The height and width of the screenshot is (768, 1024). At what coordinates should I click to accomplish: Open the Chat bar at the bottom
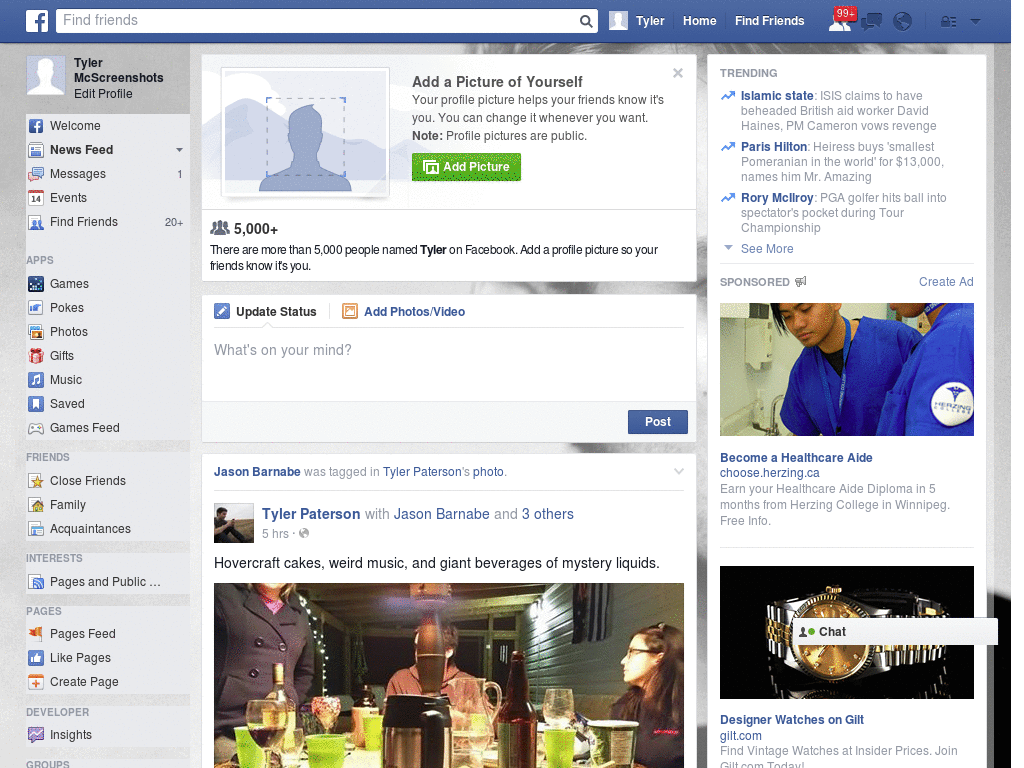[832, 631]
